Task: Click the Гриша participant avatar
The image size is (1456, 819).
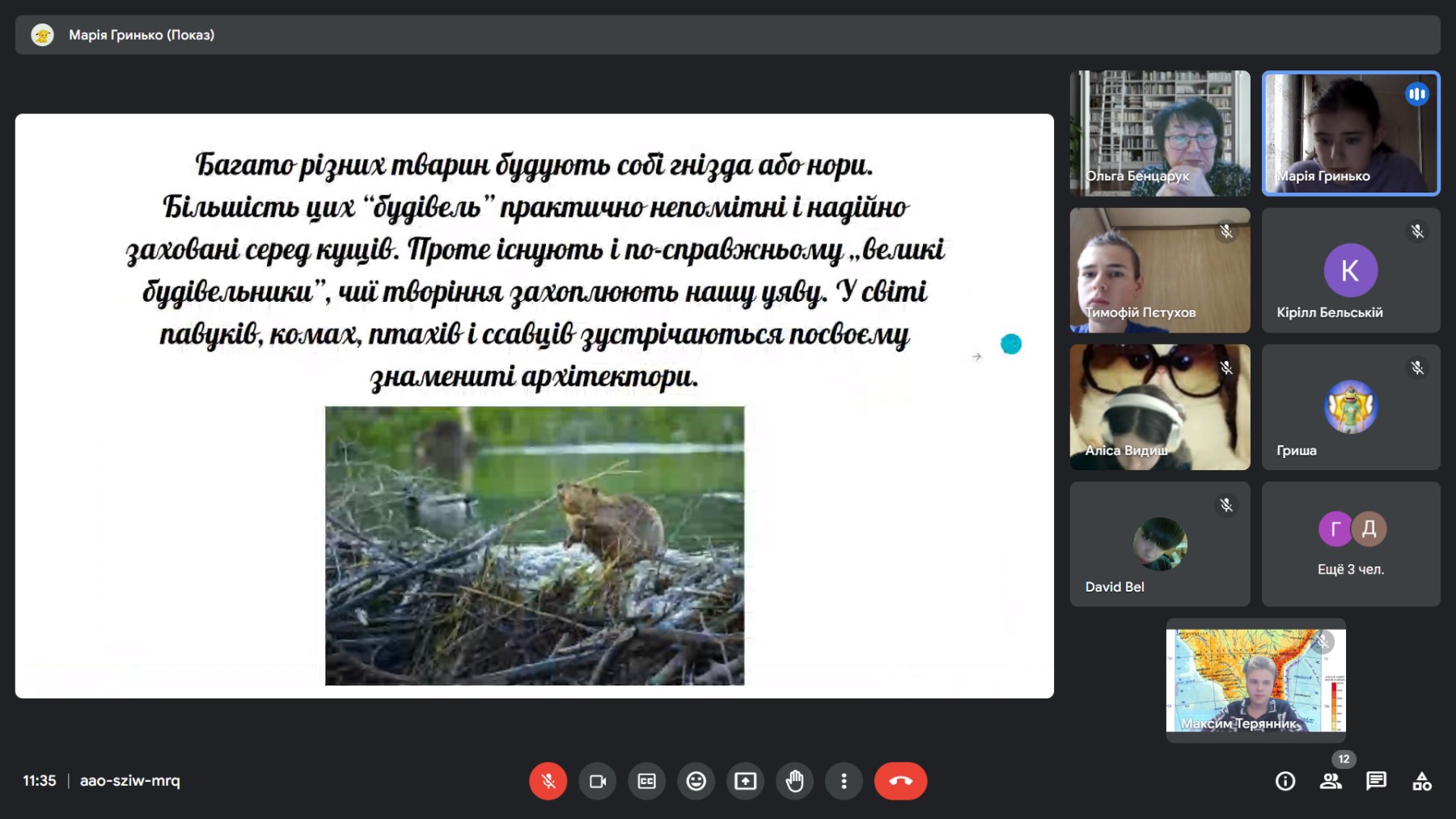Action: [x=1350, y=406]
